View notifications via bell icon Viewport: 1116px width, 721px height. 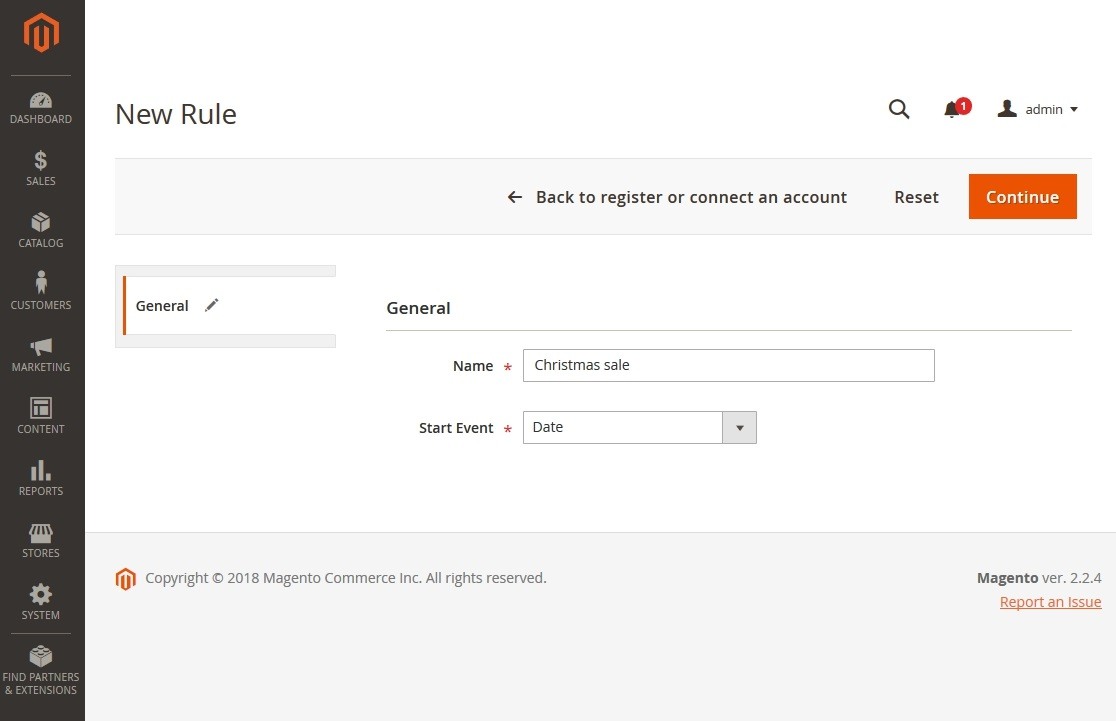(x=952, y=110)
